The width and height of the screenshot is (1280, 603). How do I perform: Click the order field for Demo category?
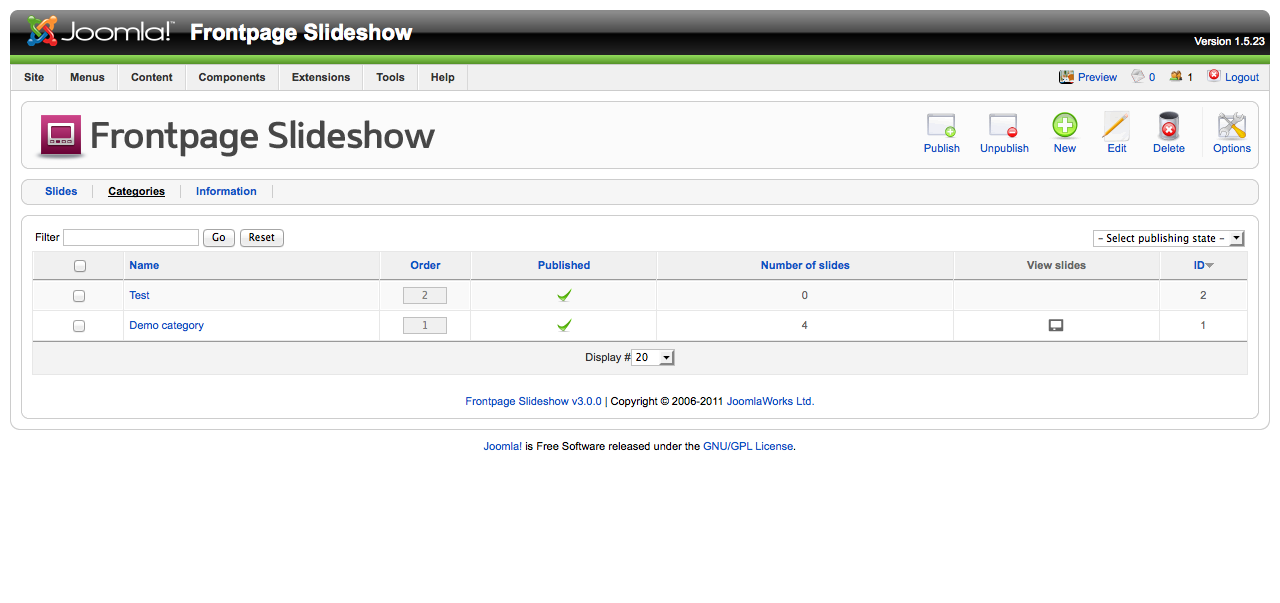tap(425, 325)
